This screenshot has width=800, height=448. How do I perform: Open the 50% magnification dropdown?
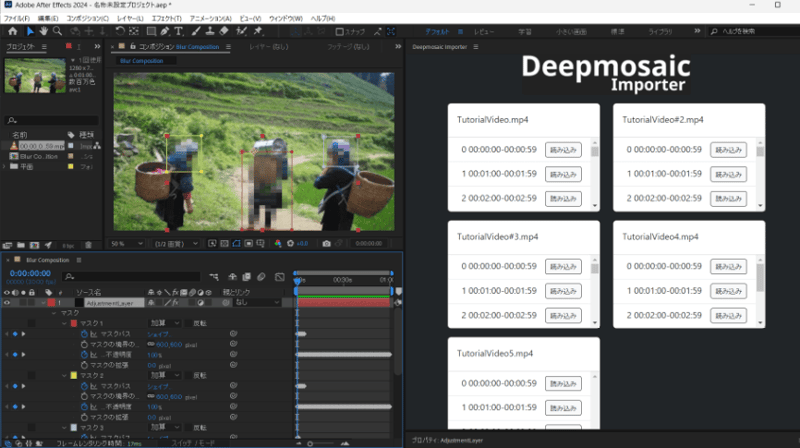coord(127,244)
